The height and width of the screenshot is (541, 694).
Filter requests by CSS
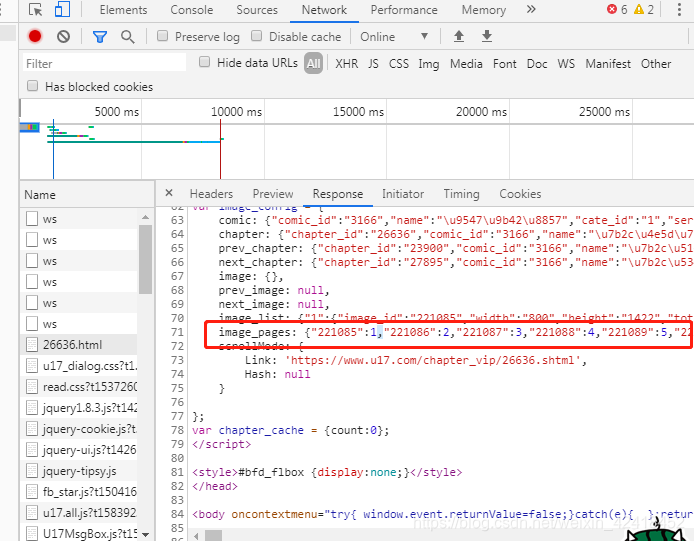[x=399, y=64]
